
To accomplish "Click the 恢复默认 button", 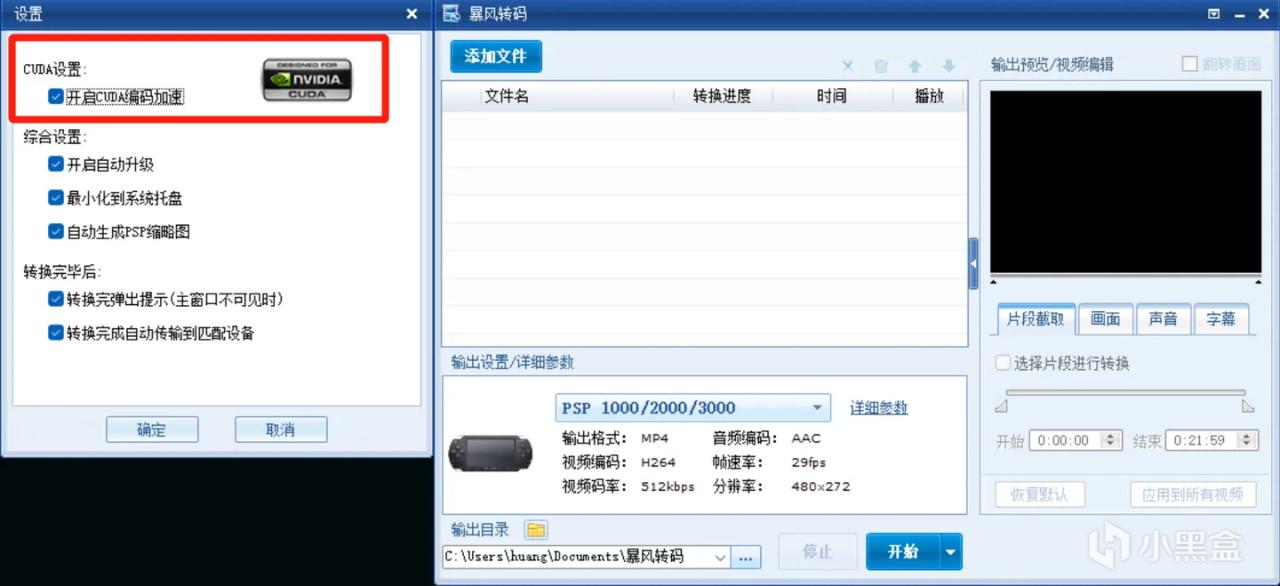I will tap(1040, 494).
